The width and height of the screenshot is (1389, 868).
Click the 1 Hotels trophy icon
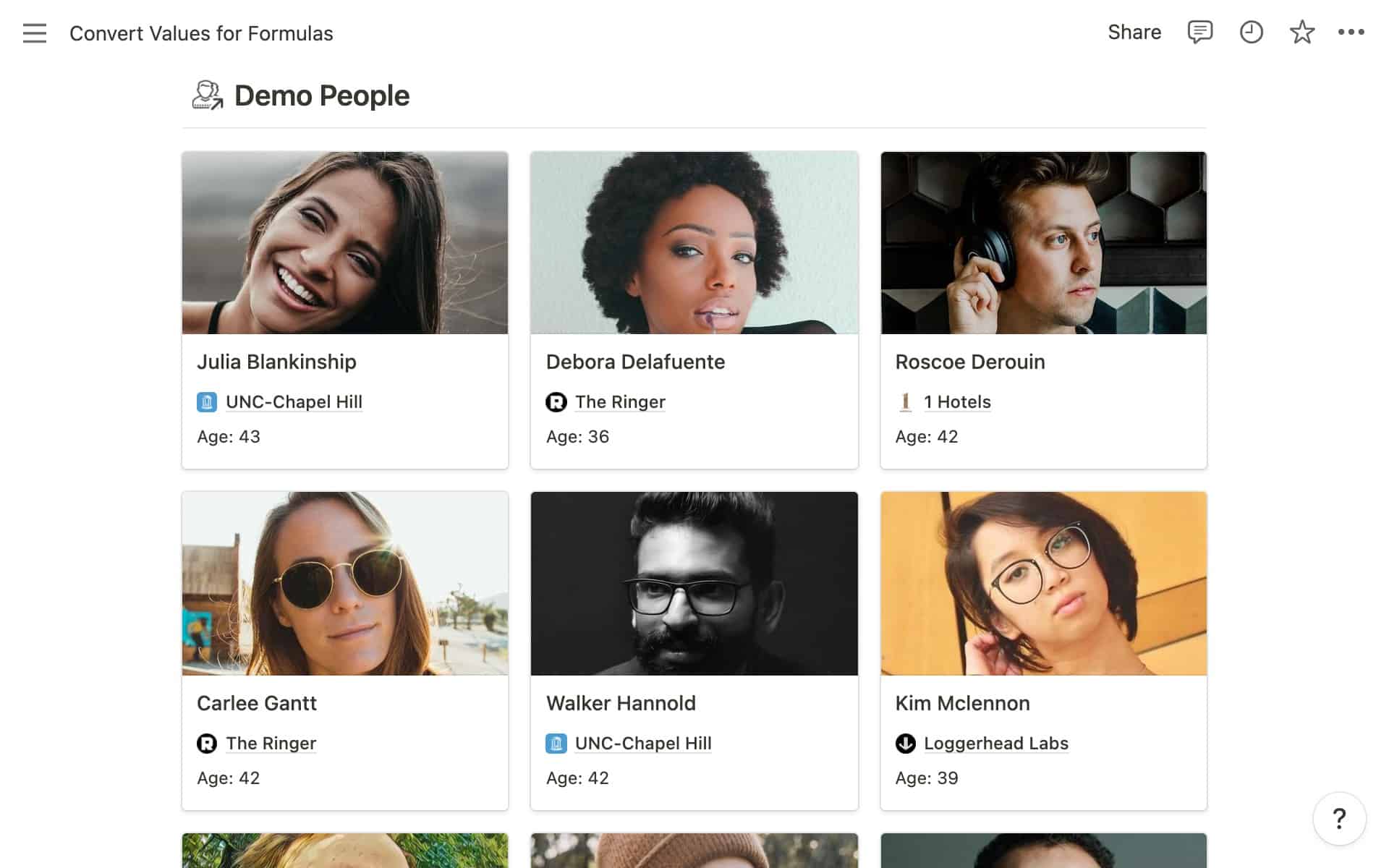pos(906,402)
